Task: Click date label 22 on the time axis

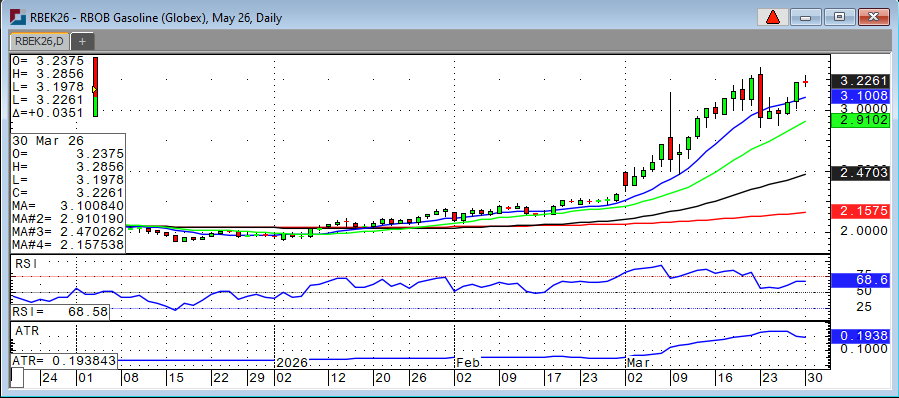Action: click(221, 379)
